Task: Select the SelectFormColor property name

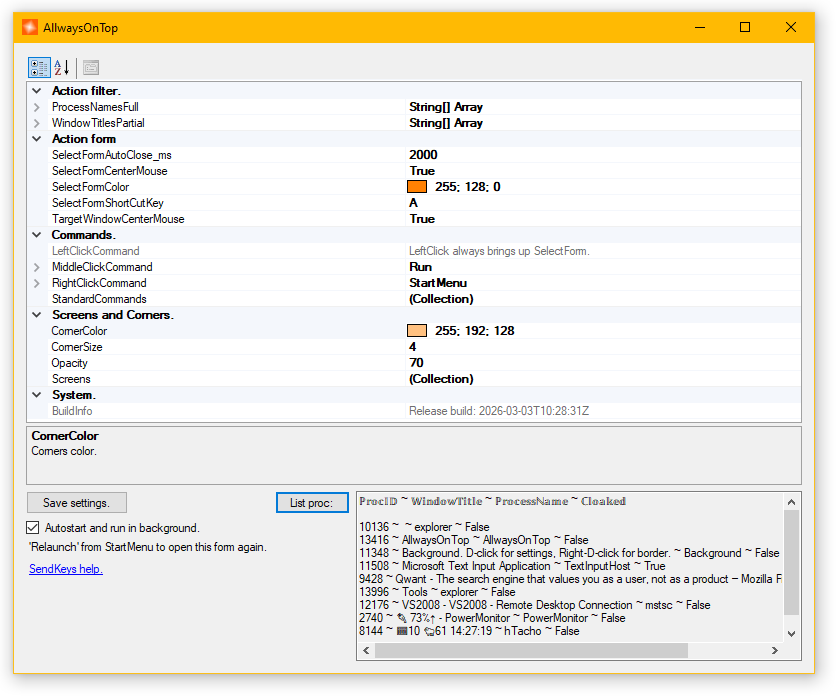Action: [90, 187]
